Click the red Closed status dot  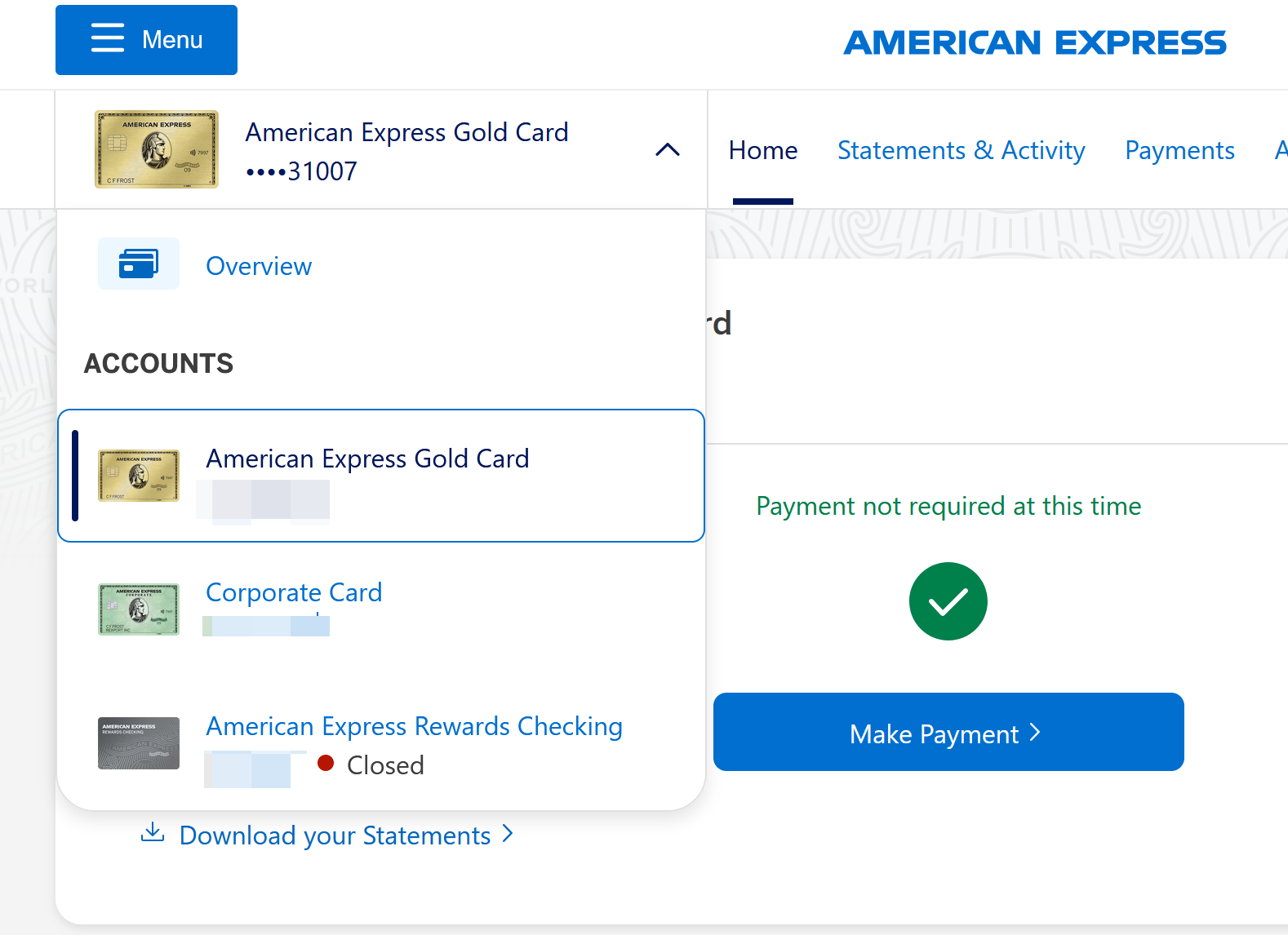(x=326, y=763)
